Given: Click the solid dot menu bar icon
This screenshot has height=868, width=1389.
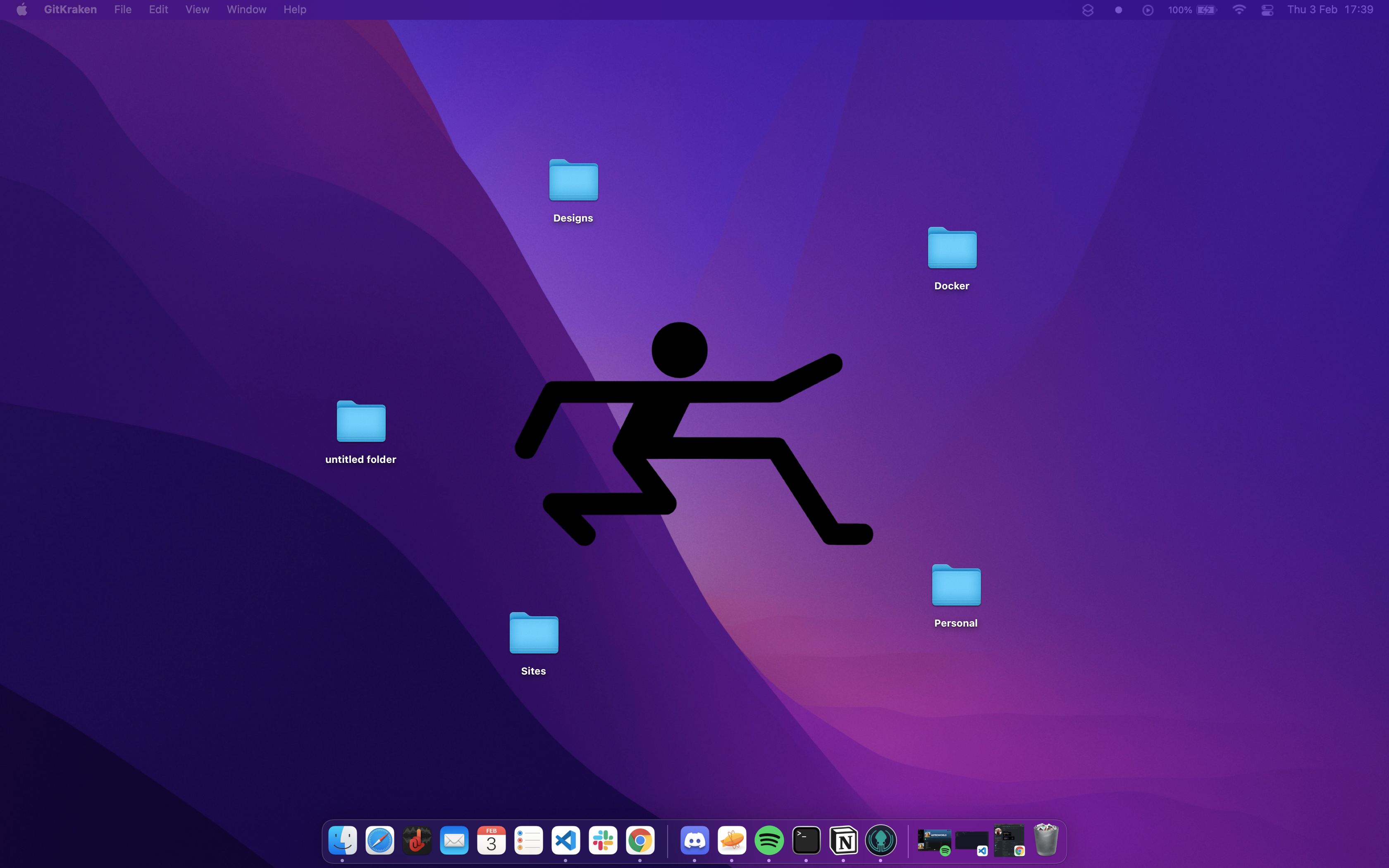Looking at the screenshot, I should coord(1118,10).
